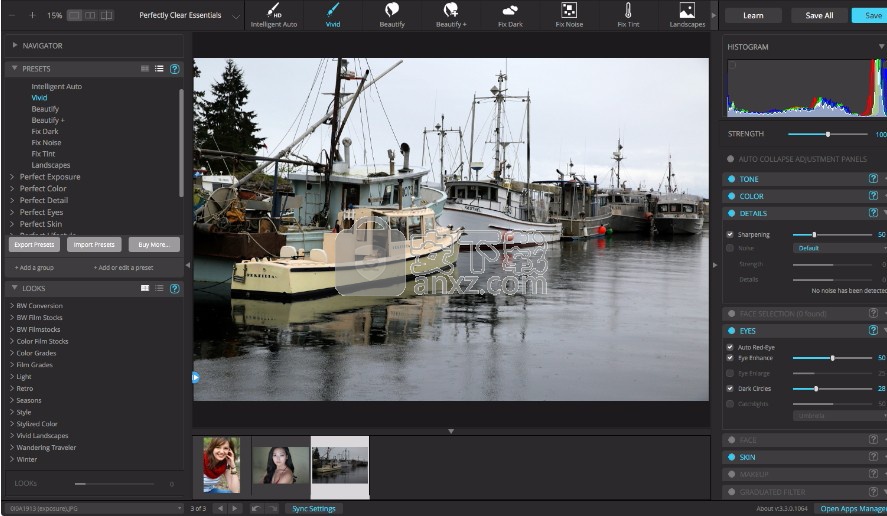The width and height of the screenshot is (887, 516).
Task: Open help for the Looks panel
Action: [175, 289]
